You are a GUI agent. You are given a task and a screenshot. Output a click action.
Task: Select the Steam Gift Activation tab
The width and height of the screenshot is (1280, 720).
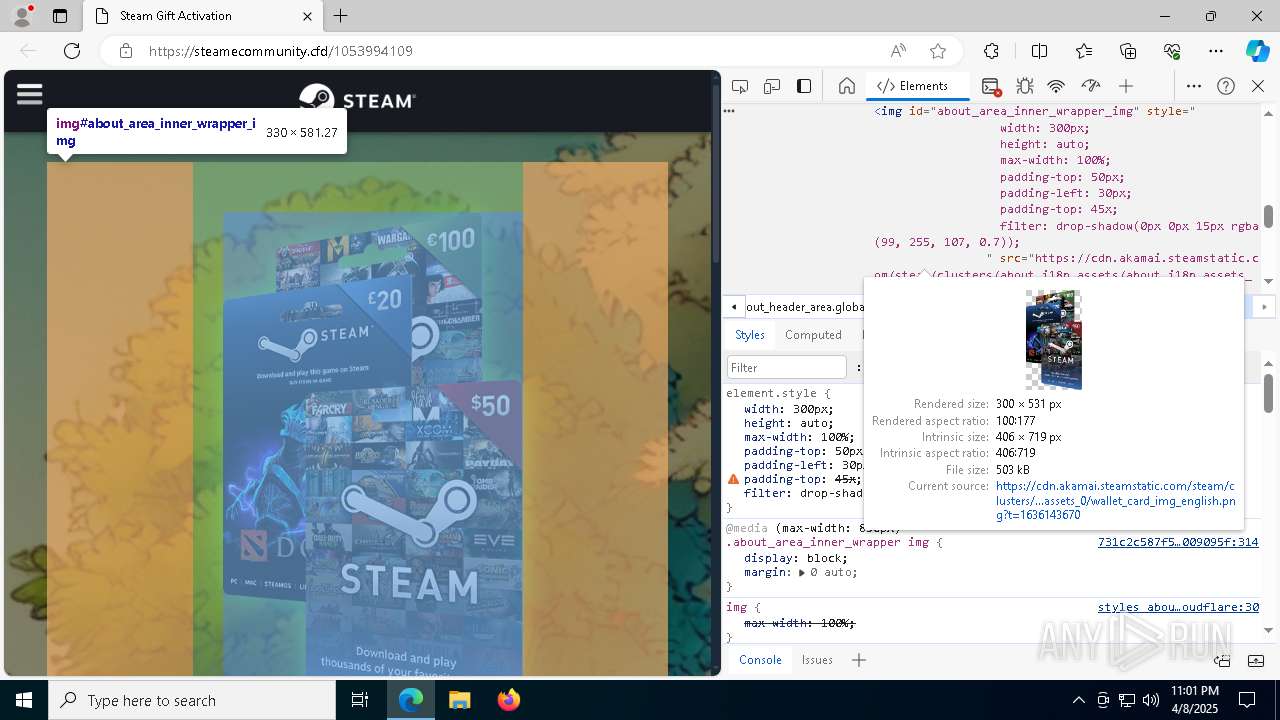(x=203, y=16)
